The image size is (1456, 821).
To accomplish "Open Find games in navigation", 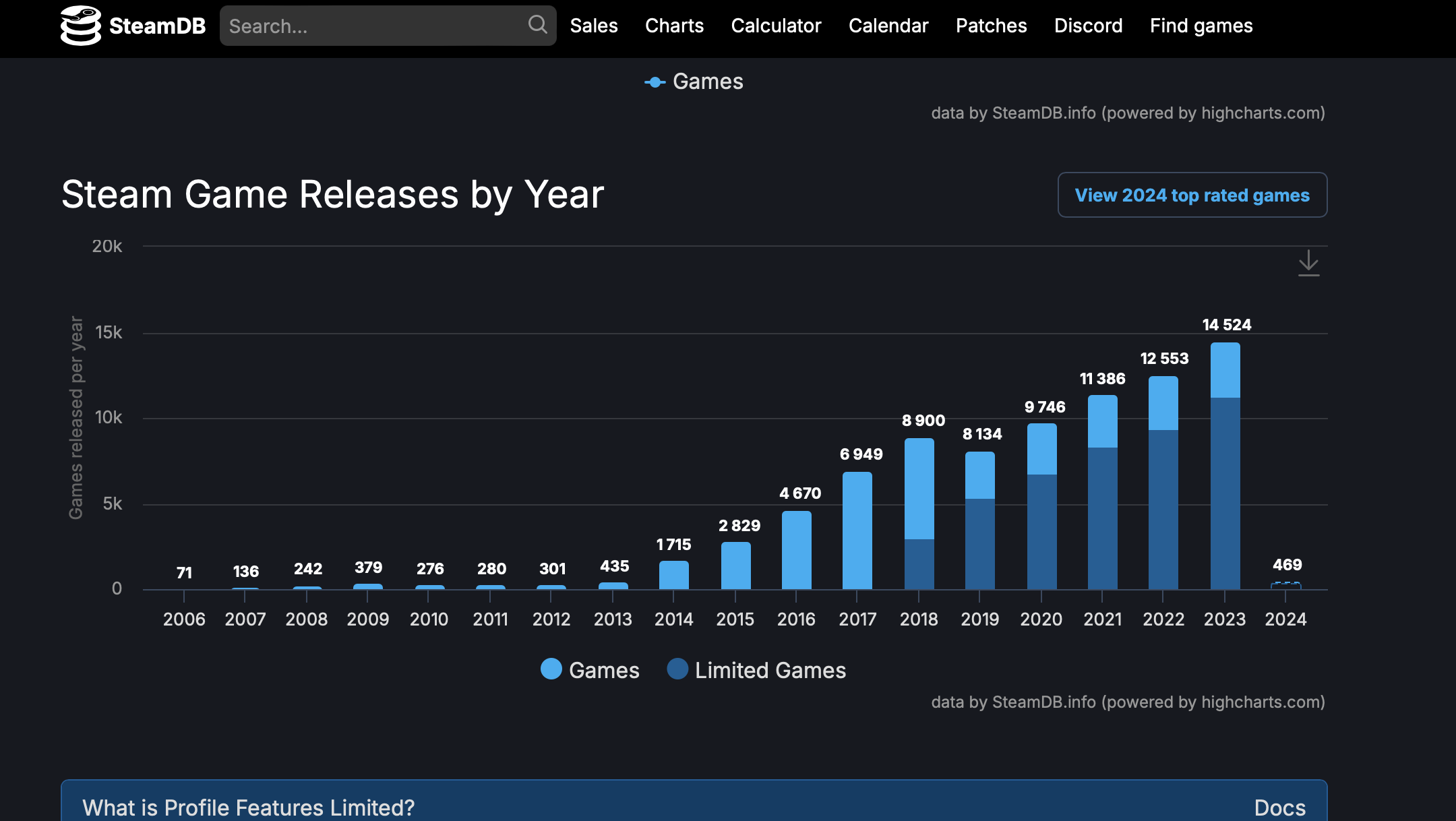I will point(1201,26).
